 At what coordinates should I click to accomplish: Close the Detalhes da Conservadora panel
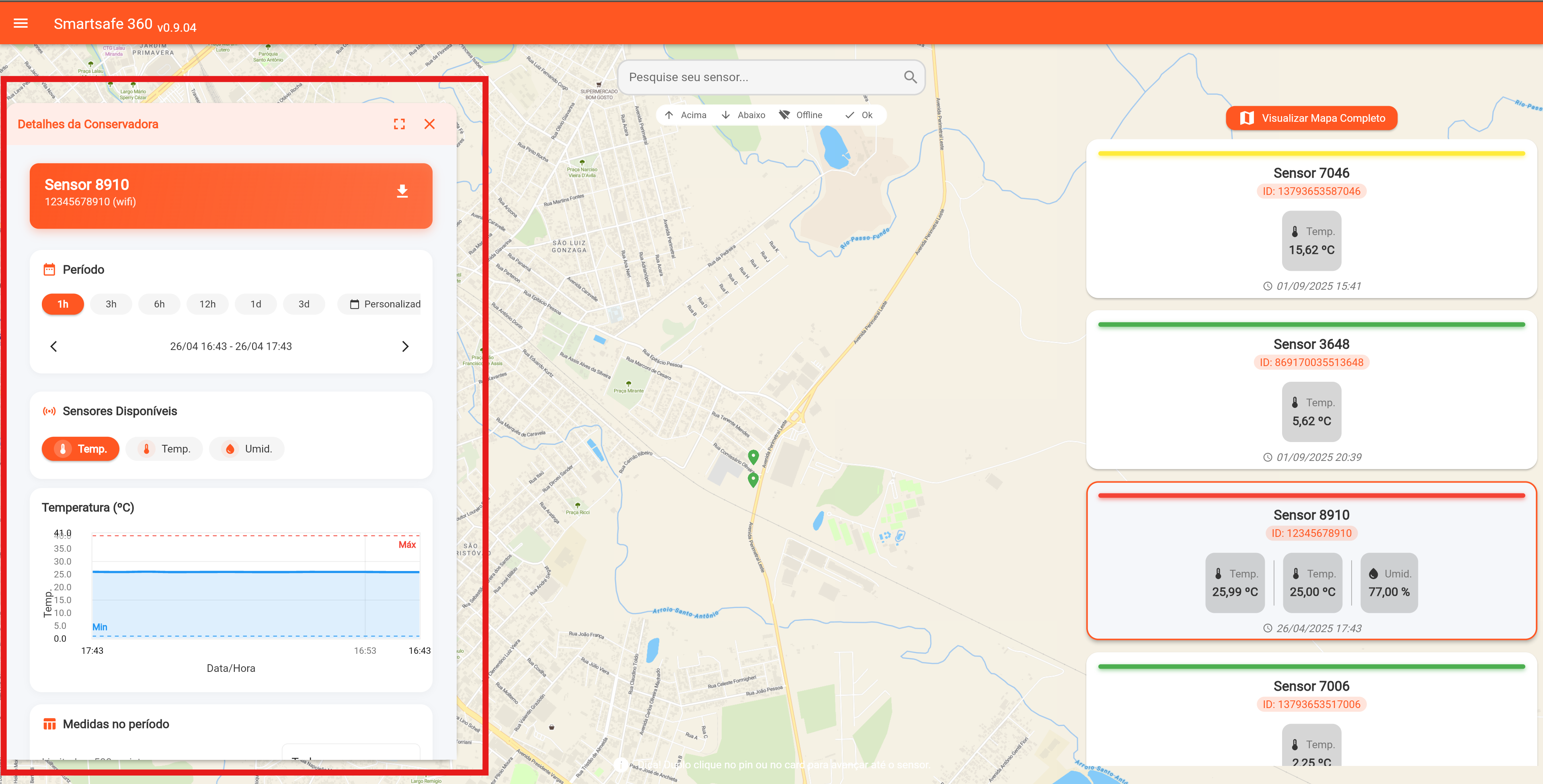coord(429,124)
